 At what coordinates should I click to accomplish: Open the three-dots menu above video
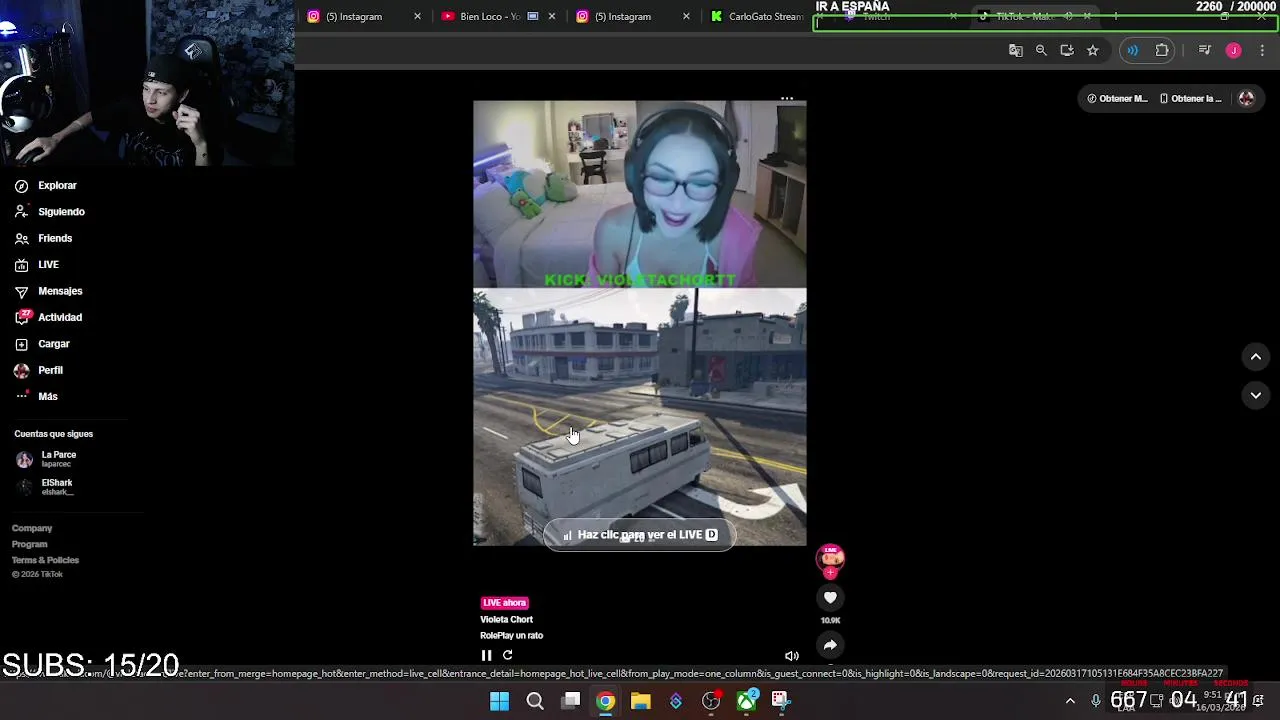click(x=787, y=99)
